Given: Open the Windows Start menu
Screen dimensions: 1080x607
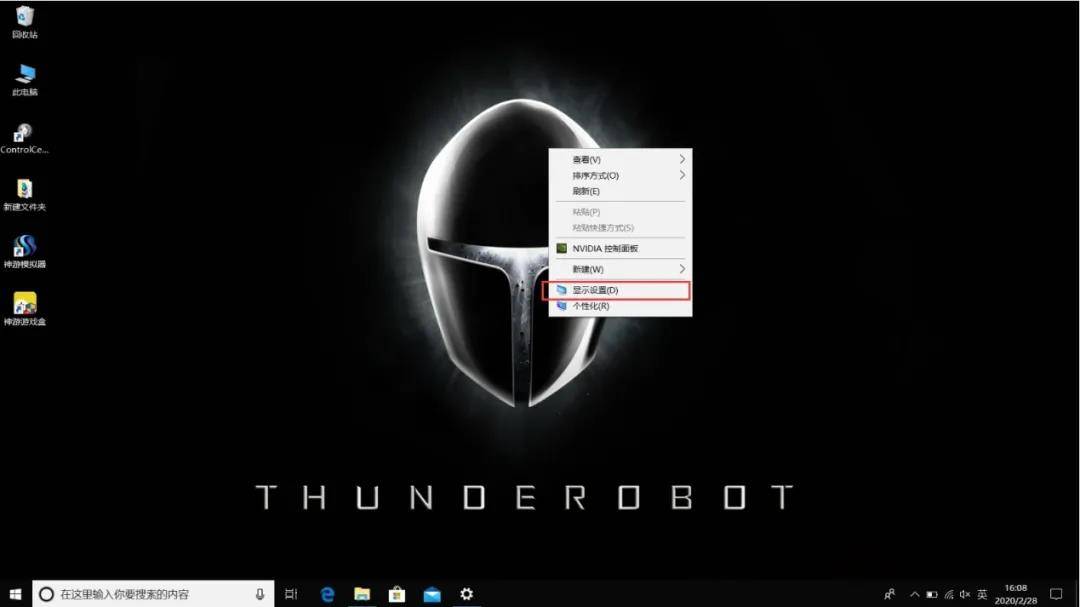Looking at the screenshot, I should pyautogui.click(x=15, y=594).
